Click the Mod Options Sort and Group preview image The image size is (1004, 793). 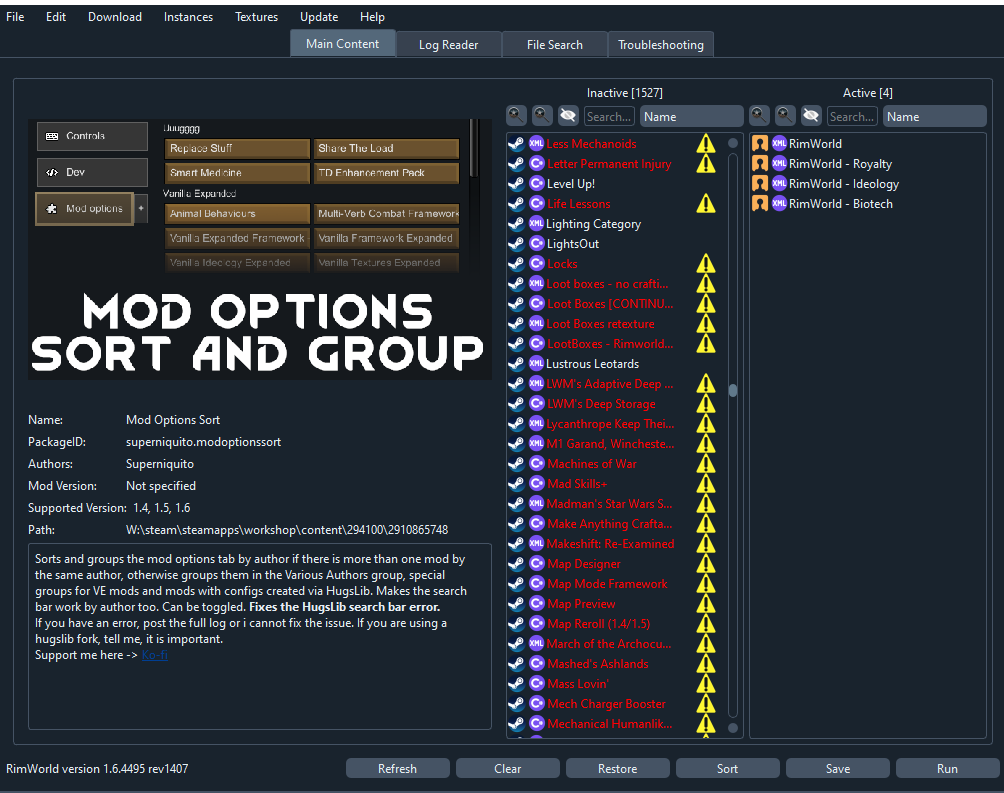pos(260,249)
